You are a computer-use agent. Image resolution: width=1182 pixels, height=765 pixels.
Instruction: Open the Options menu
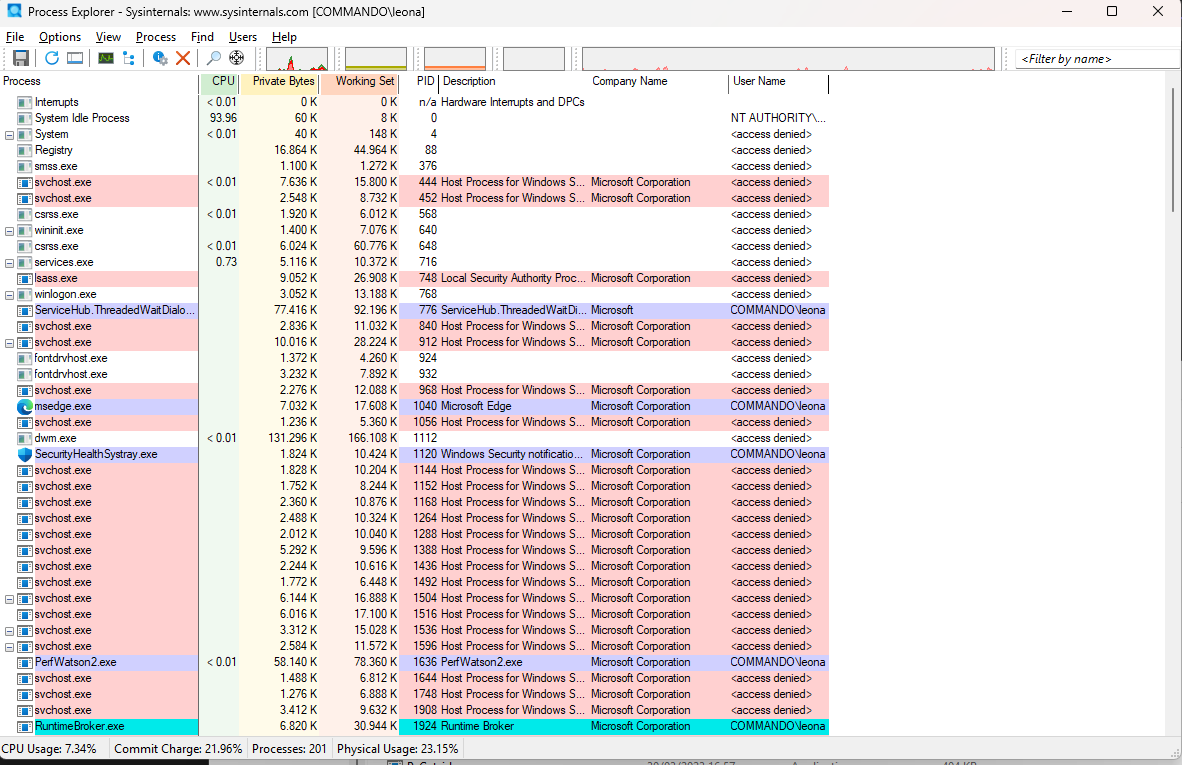[x=60, y=37]
